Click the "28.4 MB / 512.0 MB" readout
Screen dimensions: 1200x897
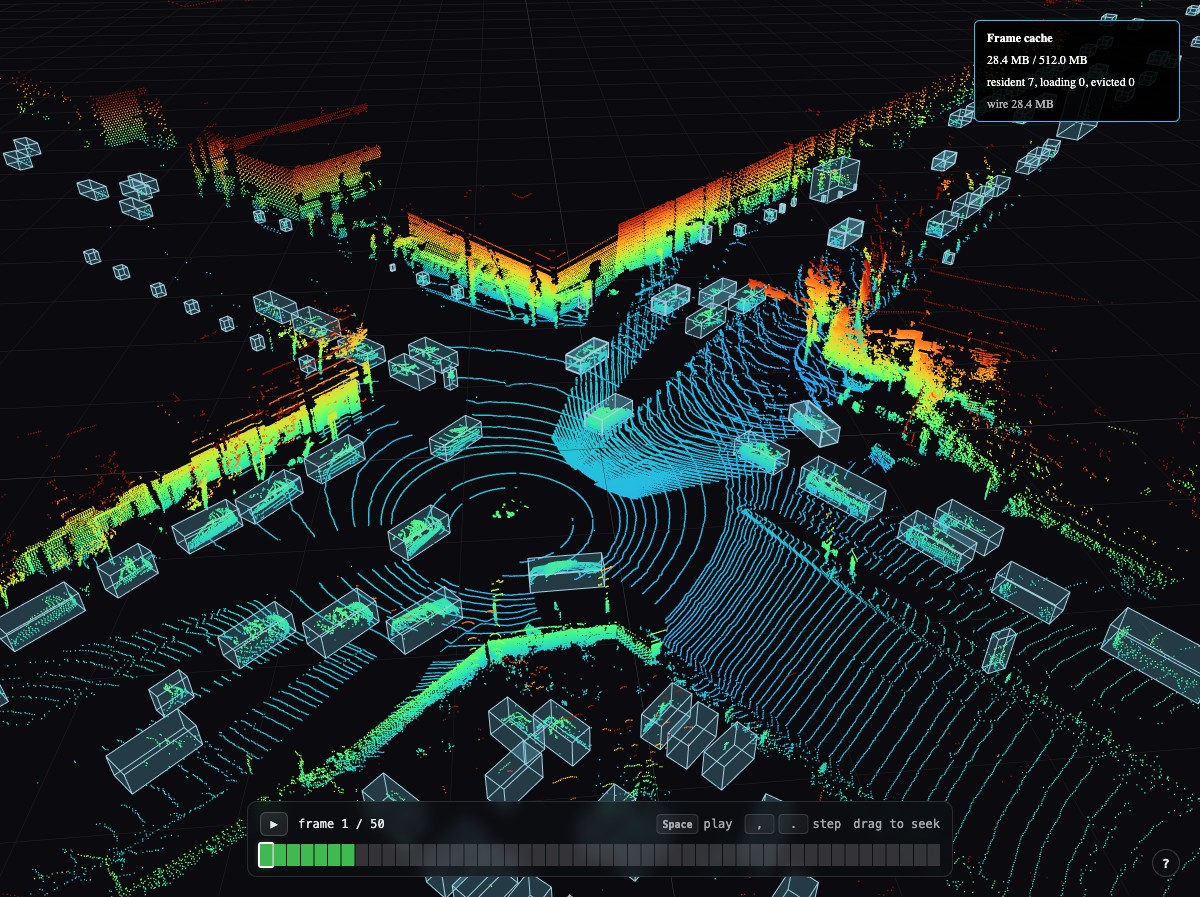1036,60
